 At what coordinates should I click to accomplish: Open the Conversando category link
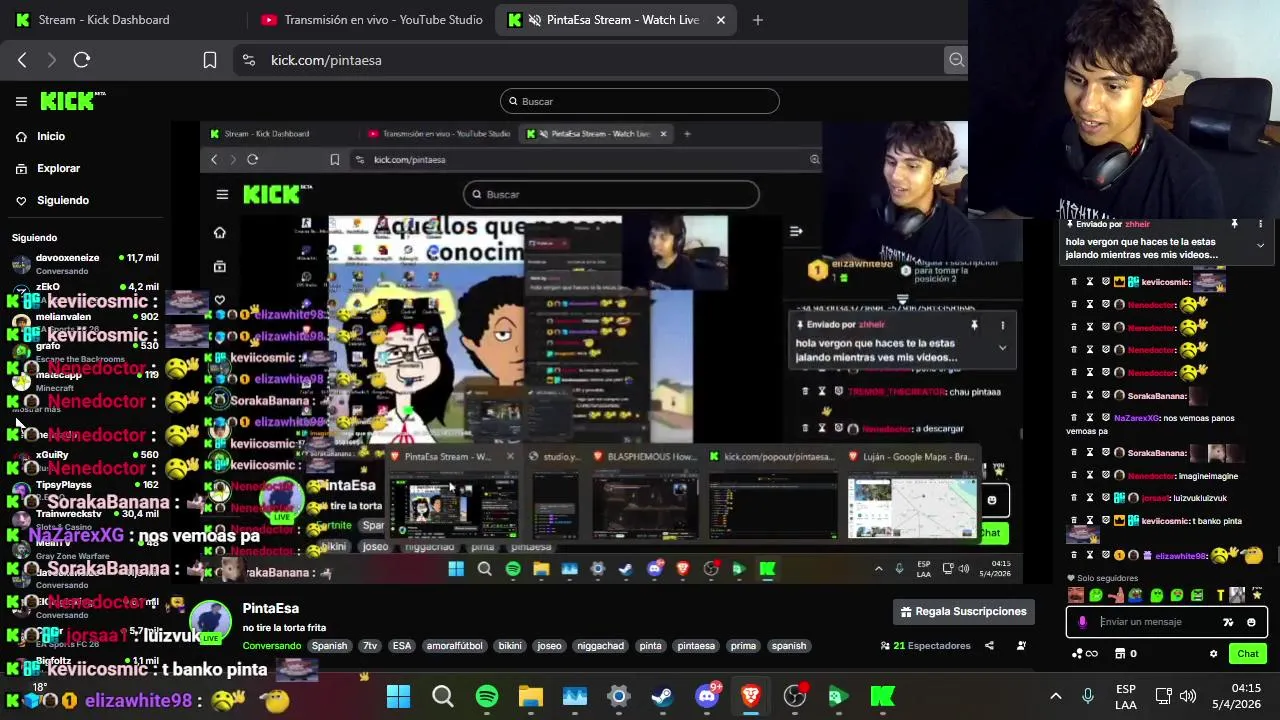[271, 646]
